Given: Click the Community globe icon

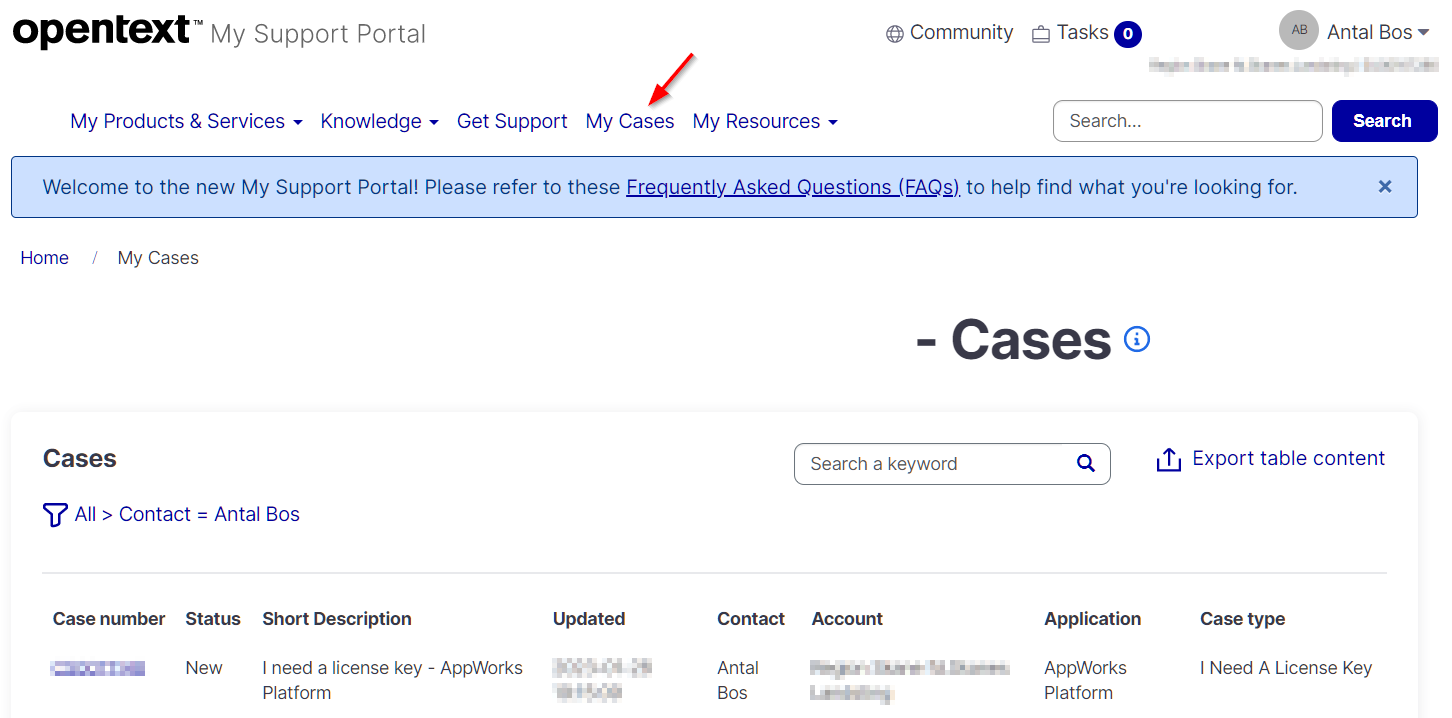Looking at the screenshot, I should click(x=894, y=34).
